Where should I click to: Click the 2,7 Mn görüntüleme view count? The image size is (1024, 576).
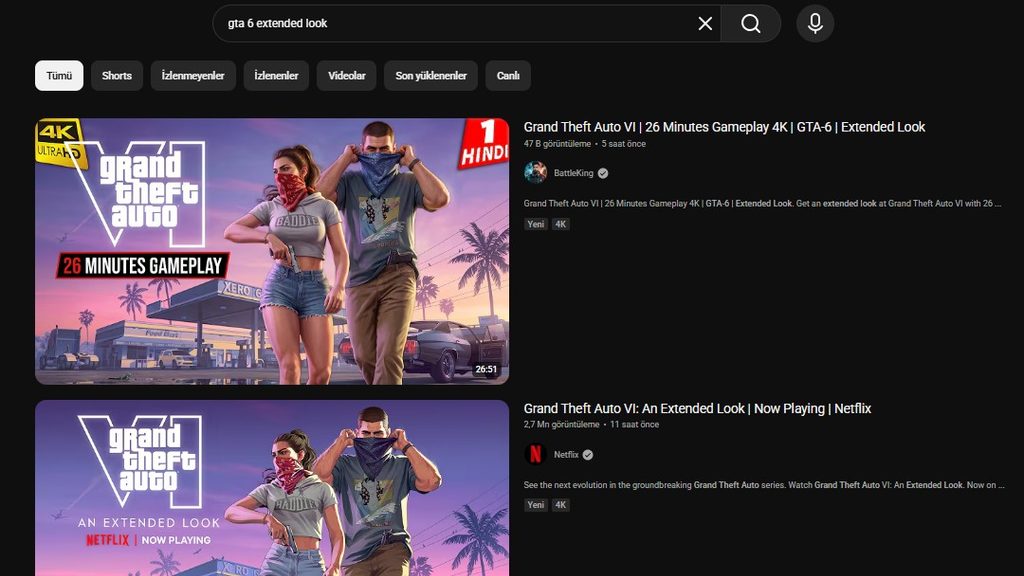[x=562, y=424]
